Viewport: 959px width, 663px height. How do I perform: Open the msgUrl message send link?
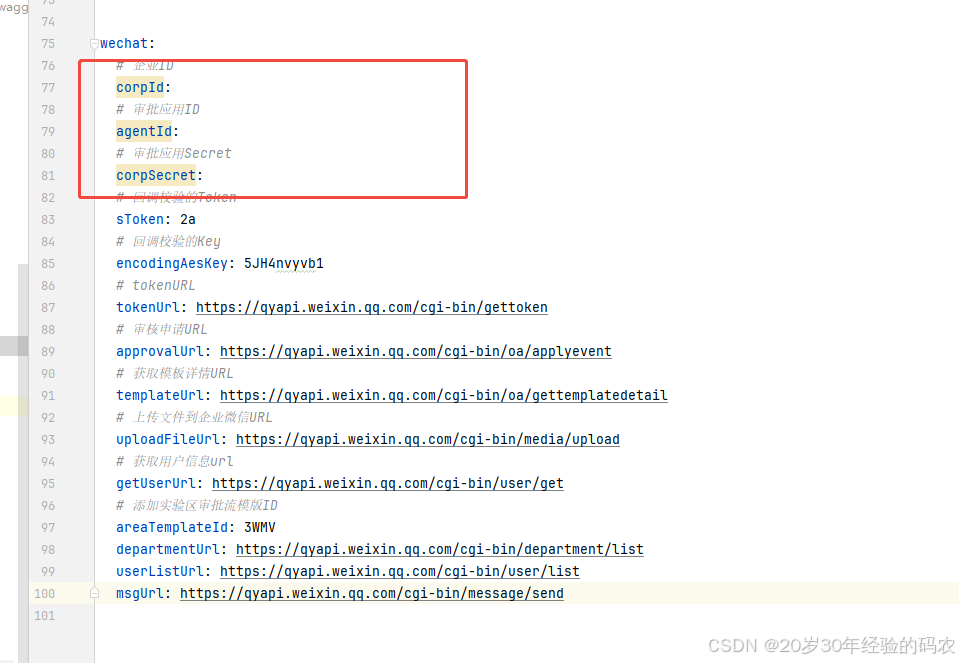[372, 594]
